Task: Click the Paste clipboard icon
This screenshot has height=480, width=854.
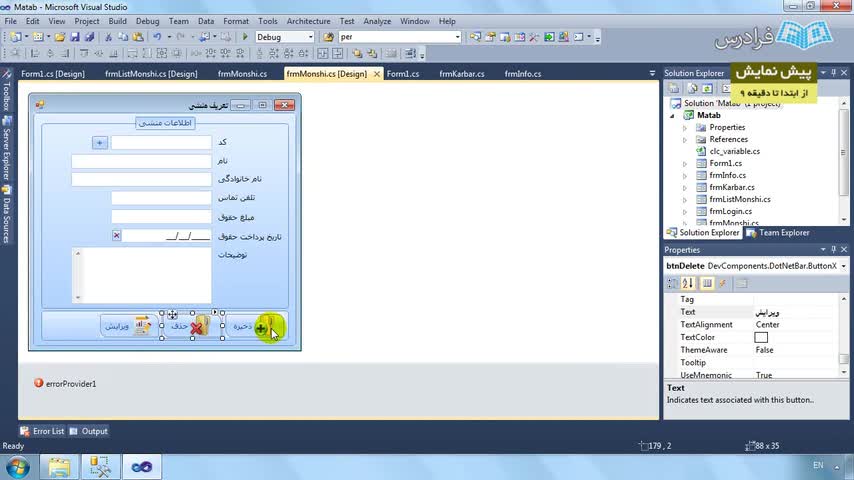Action: [x=138, y=37]
